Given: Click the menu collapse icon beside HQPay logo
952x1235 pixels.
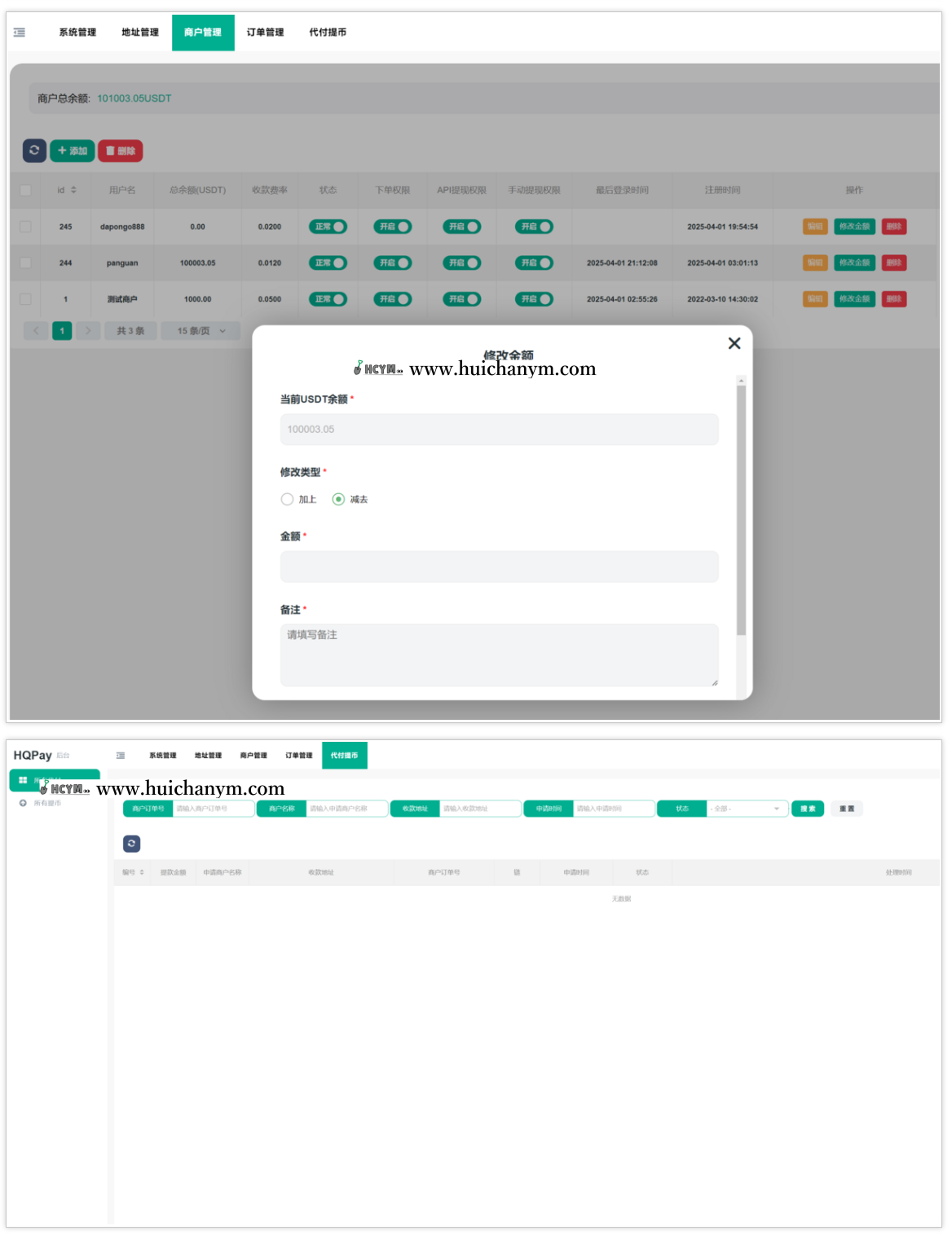Looking at the screenshot, I should click(x=121, y=756).
